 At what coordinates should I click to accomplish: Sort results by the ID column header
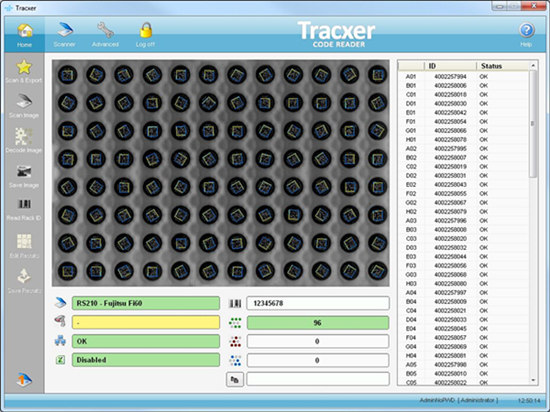click(450, 66)
